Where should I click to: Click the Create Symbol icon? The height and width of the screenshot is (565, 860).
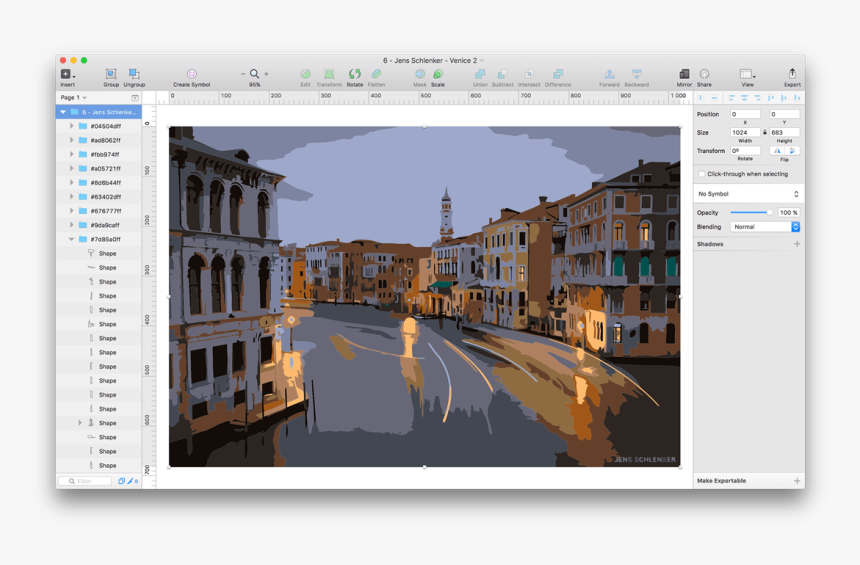click(191, 74)
